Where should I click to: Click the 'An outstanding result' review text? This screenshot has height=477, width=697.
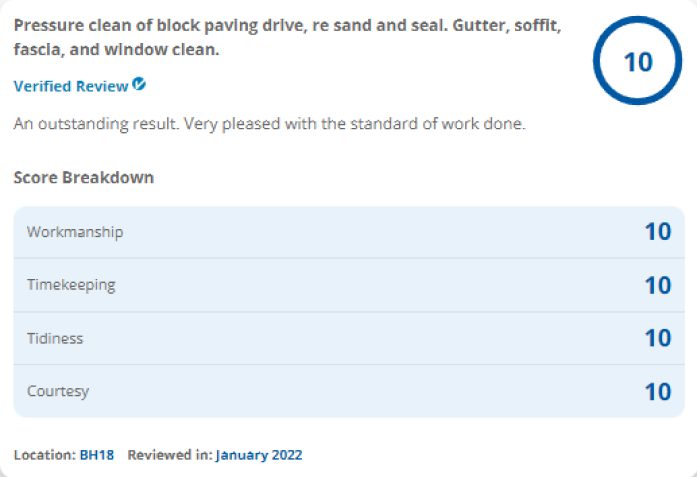(x=269, y=124)
